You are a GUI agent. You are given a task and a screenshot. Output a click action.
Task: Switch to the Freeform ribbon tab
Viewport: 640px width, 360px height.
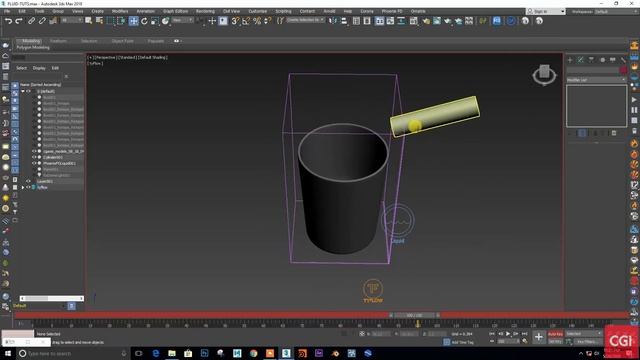click(58, 41)
